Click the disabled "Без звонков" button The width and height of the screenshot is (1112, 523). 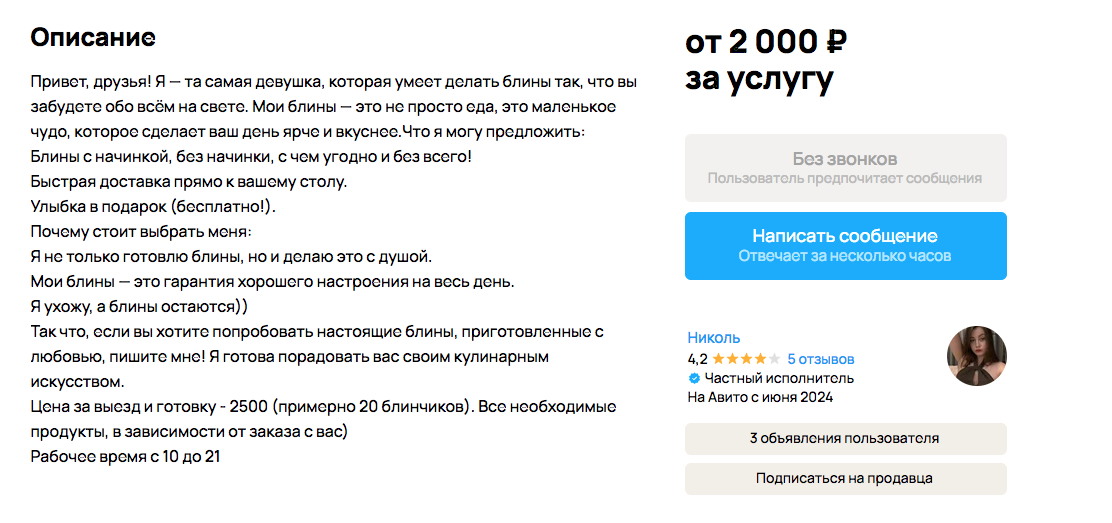point(845,168)
